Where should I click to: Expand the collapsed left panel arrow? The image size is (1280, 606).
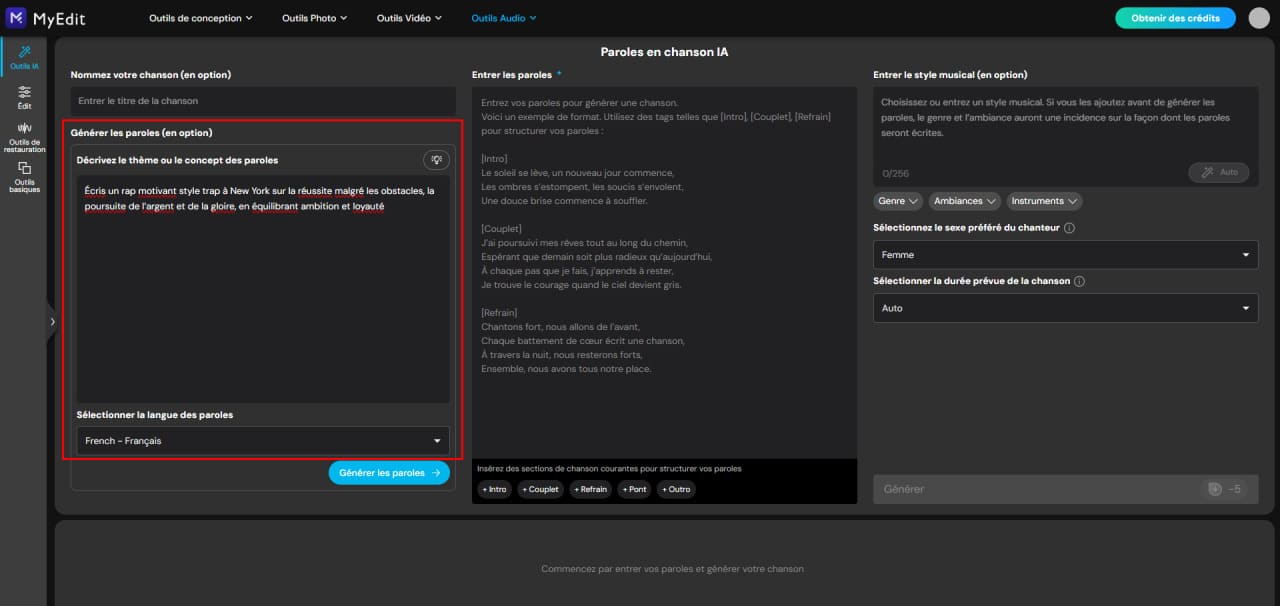[52, 322]
